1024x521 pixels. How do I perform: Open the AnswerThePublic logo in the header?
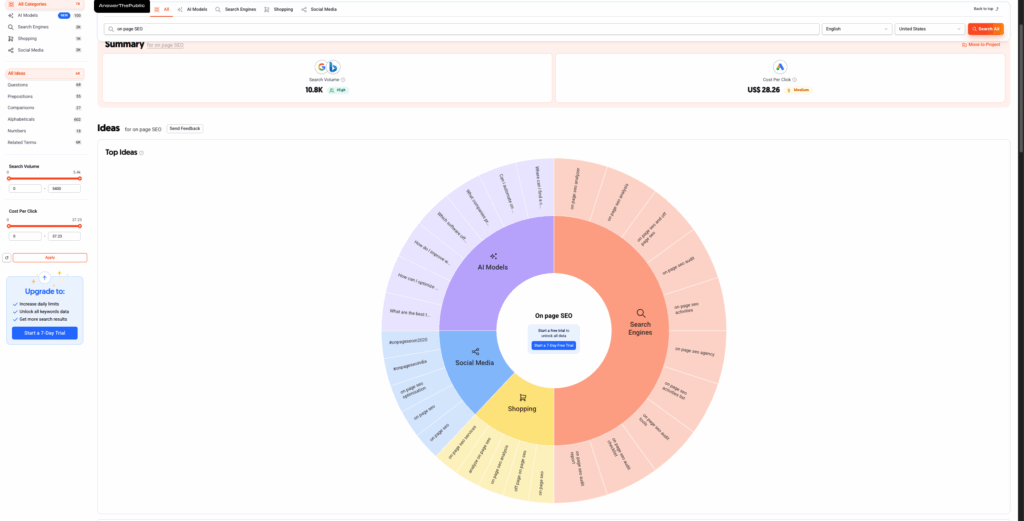(121, 6)
